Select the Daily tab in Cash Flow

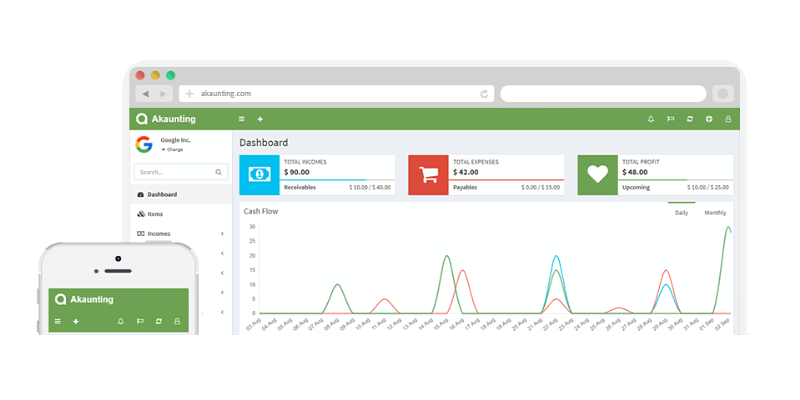[681, 213]
